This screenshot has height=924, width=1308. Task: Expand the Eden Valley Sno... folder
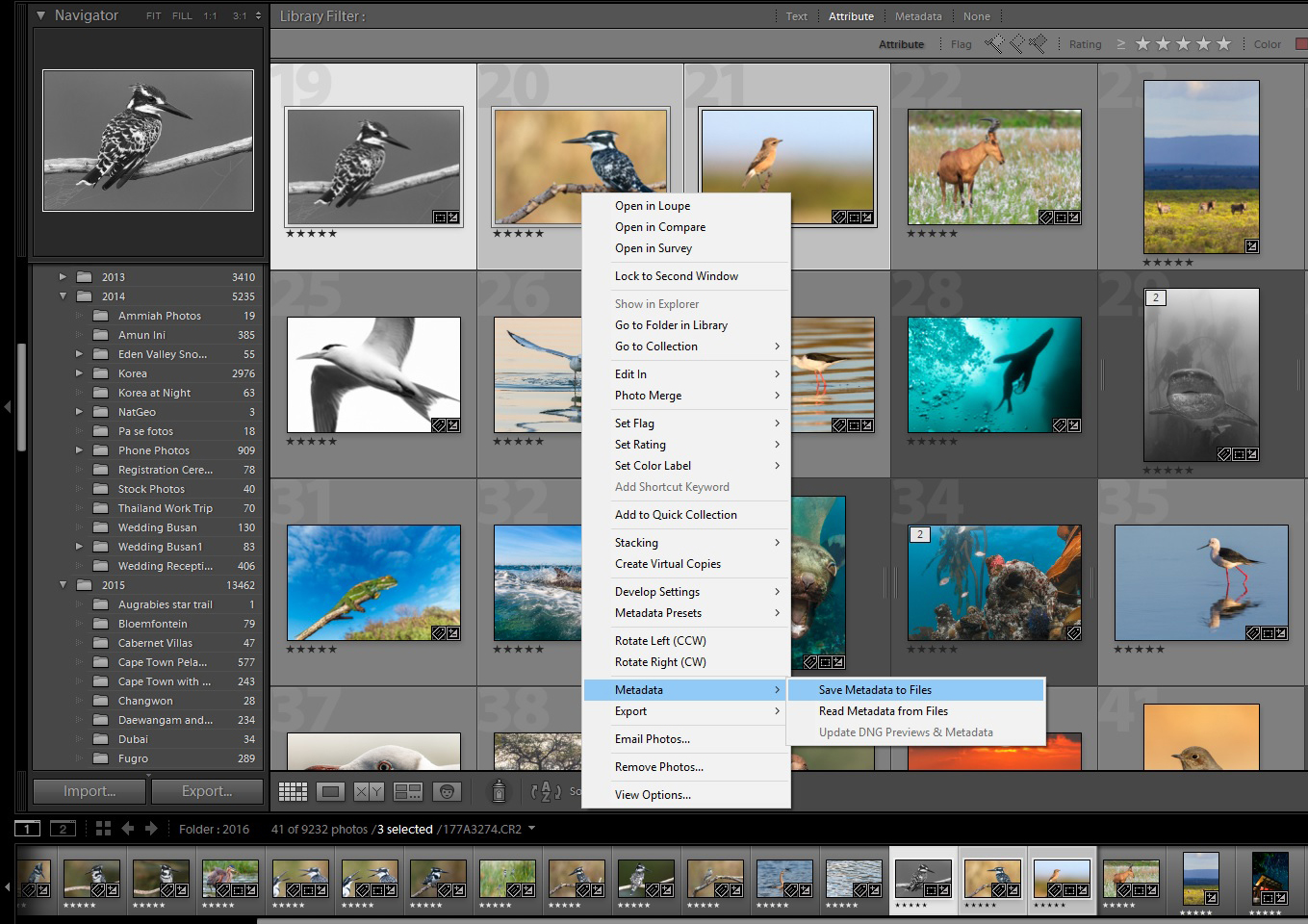79,354
